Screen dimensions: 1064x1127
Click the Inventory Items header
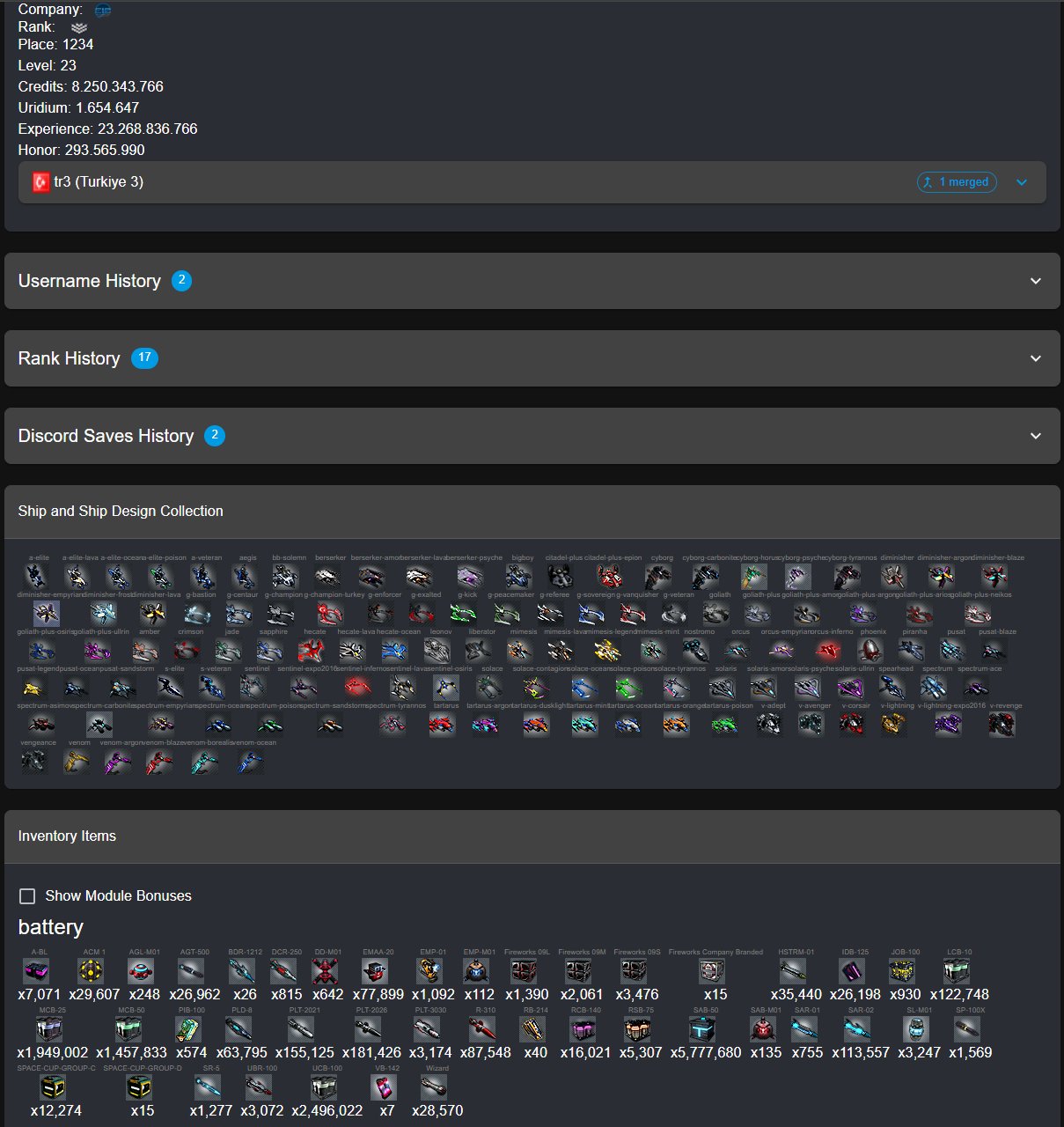click(x=67, y=836)
